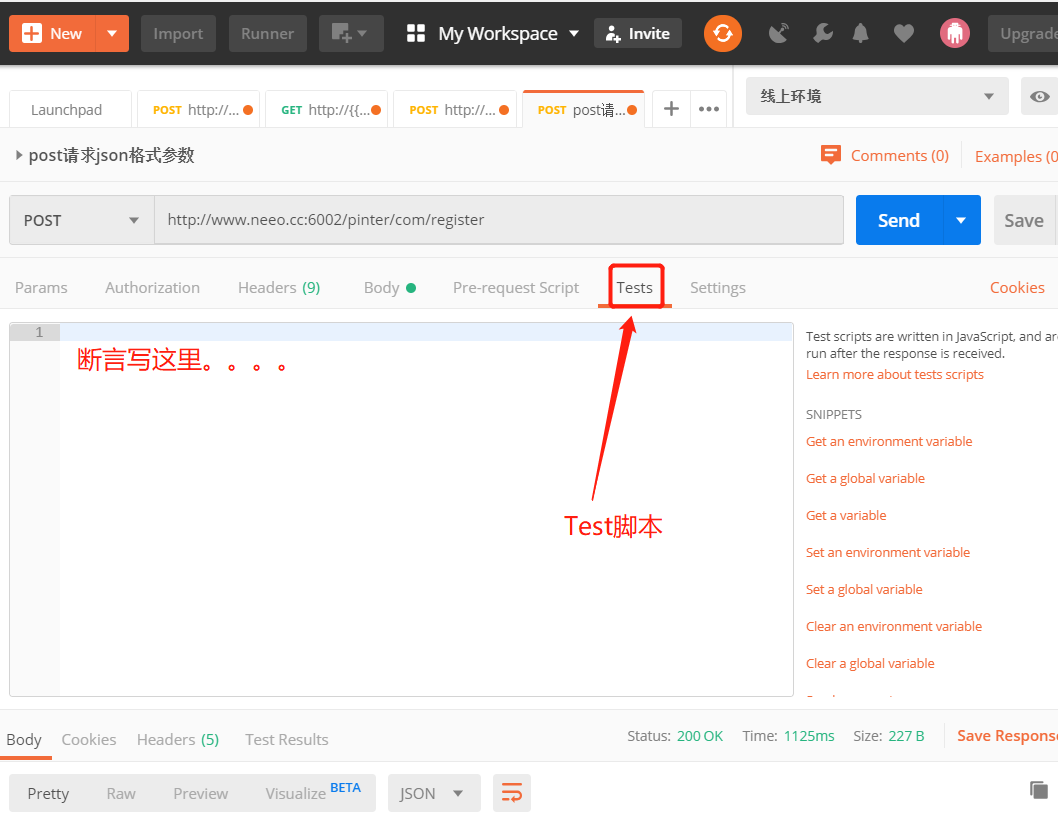Image resolution: width=1058 pixels, height=821 pixels.
Task: Click the workspace grid icon
Action: pyautogui.click(x=416, y=33)
